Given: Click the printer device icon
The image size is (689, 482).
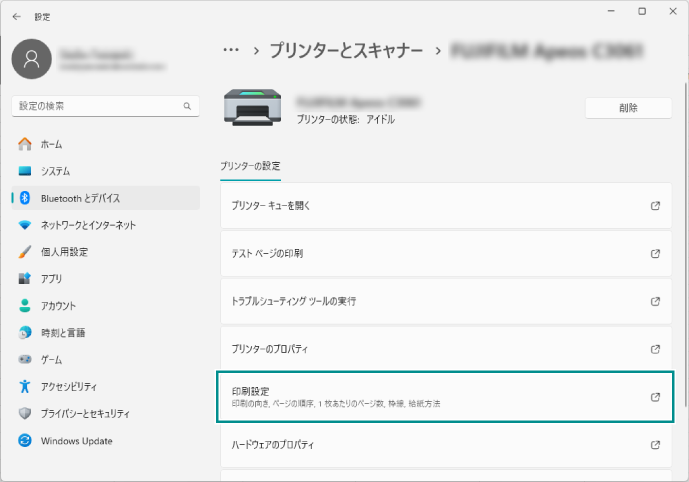Looking at the screenshot, I should click(246, 106).
